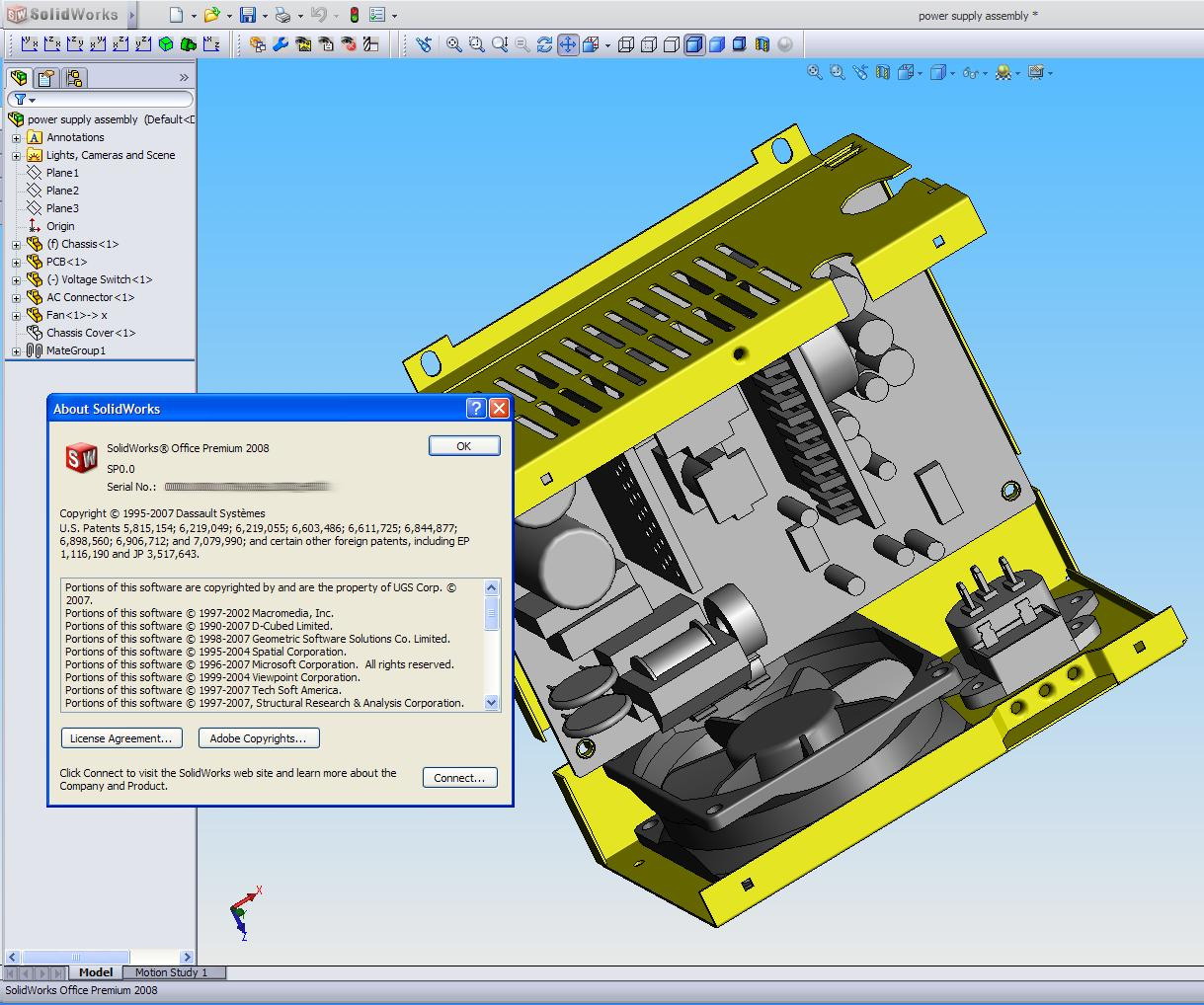Viewport: 1204px width, 1005px height.
Task: Select Zoom to Area in main toolbar
Action: [x=477, y=44]
